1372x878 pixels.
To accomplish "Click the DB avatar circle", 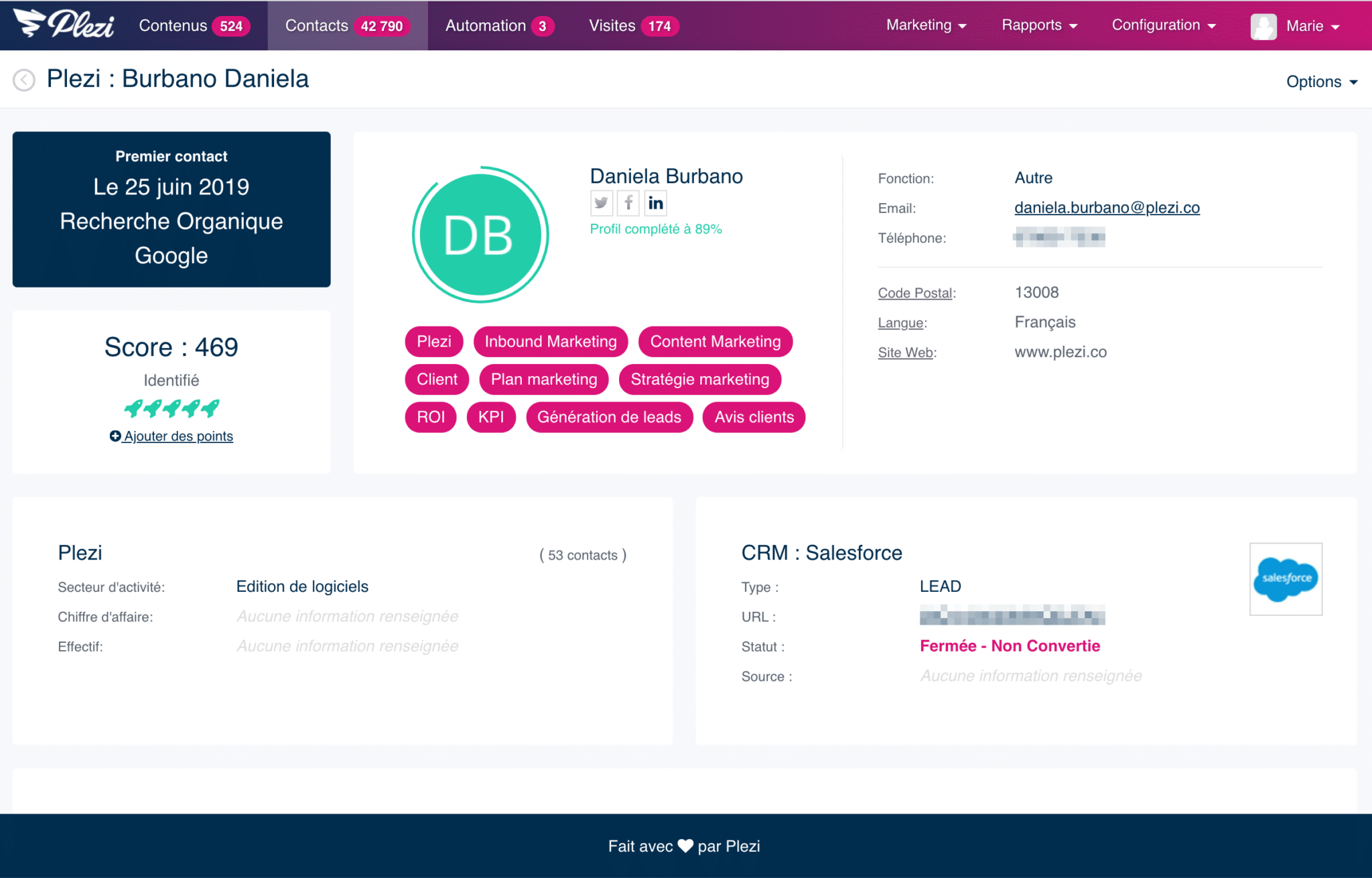I will (x=480, y=235).
